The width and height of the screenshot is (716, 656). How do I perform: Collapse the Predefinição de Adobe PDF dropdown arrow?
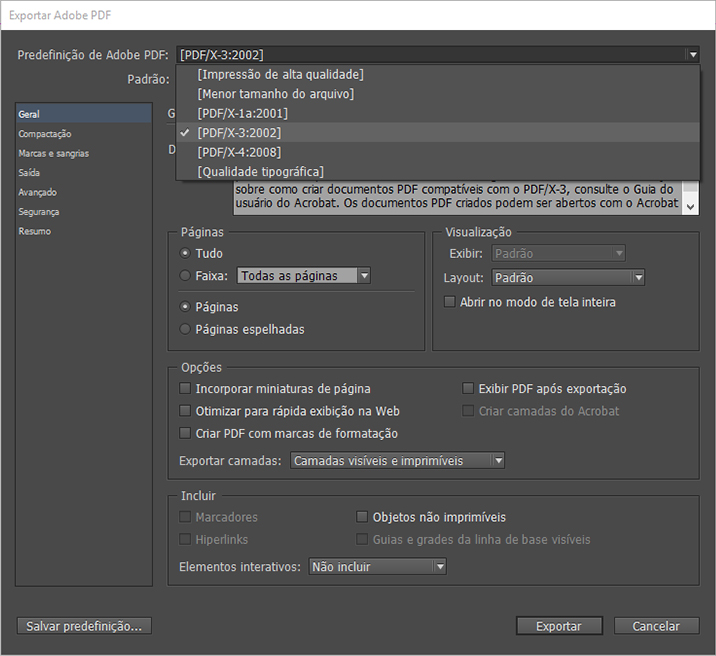(x=692, y=55)
